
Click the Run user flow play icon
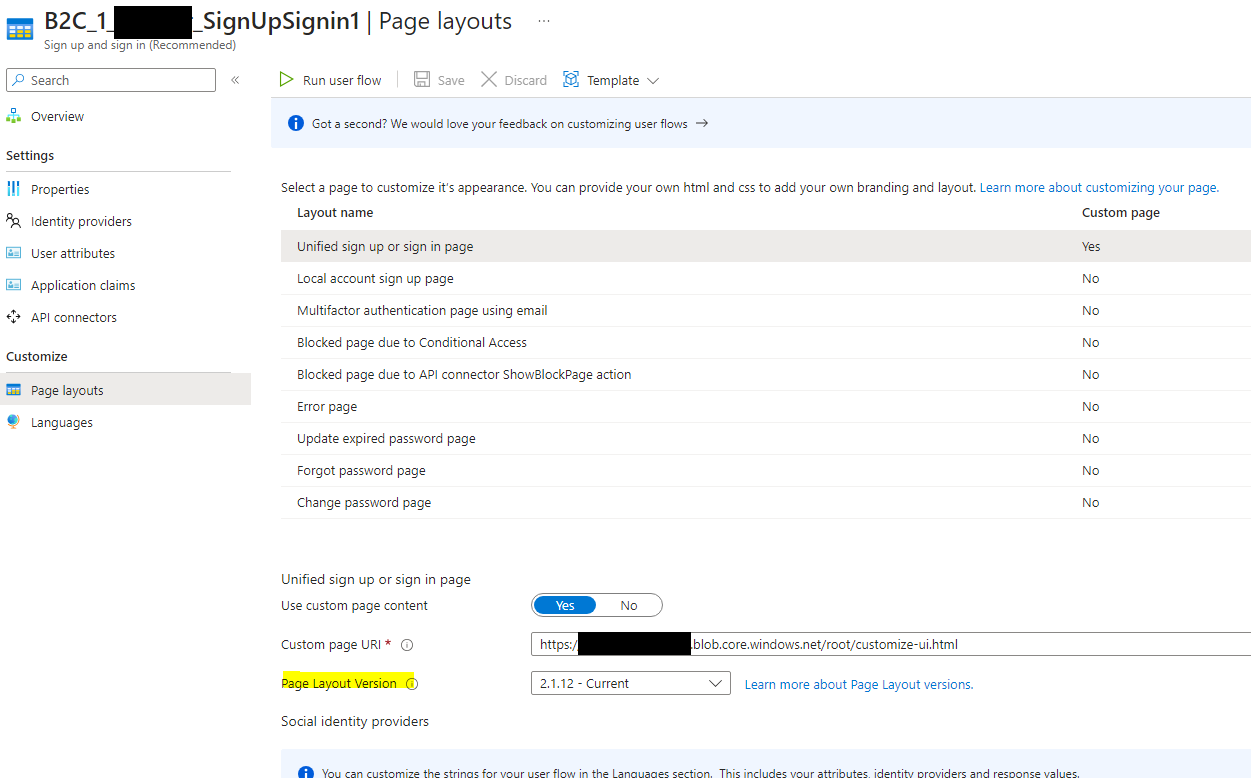pyautogui.click(x=287, y=80)
